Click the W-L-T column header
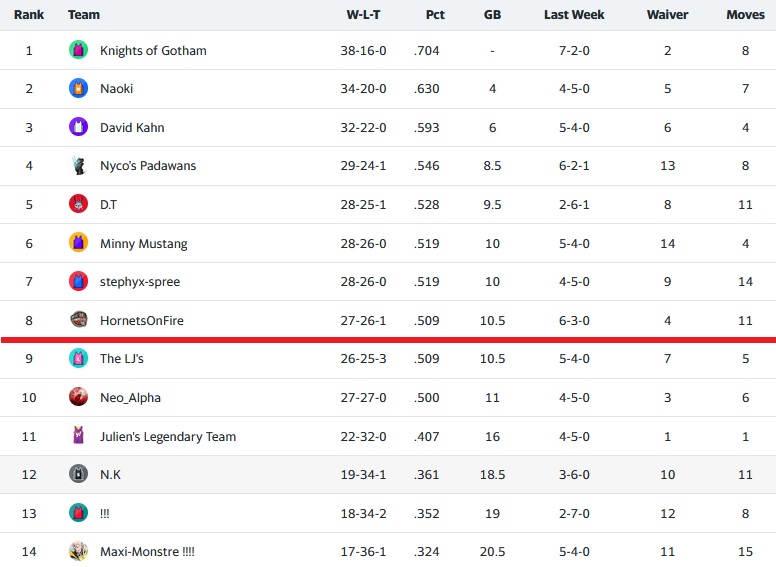 click(363, 15)
